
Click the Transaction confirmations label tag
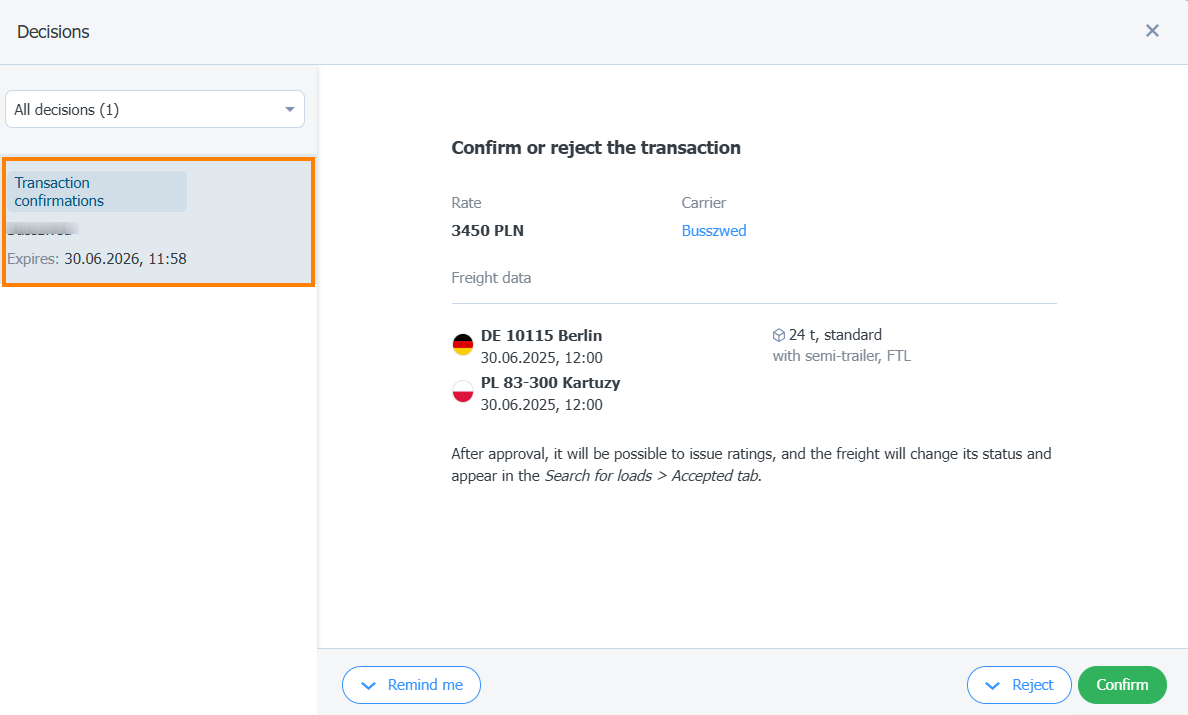click(x=97, y=192)
